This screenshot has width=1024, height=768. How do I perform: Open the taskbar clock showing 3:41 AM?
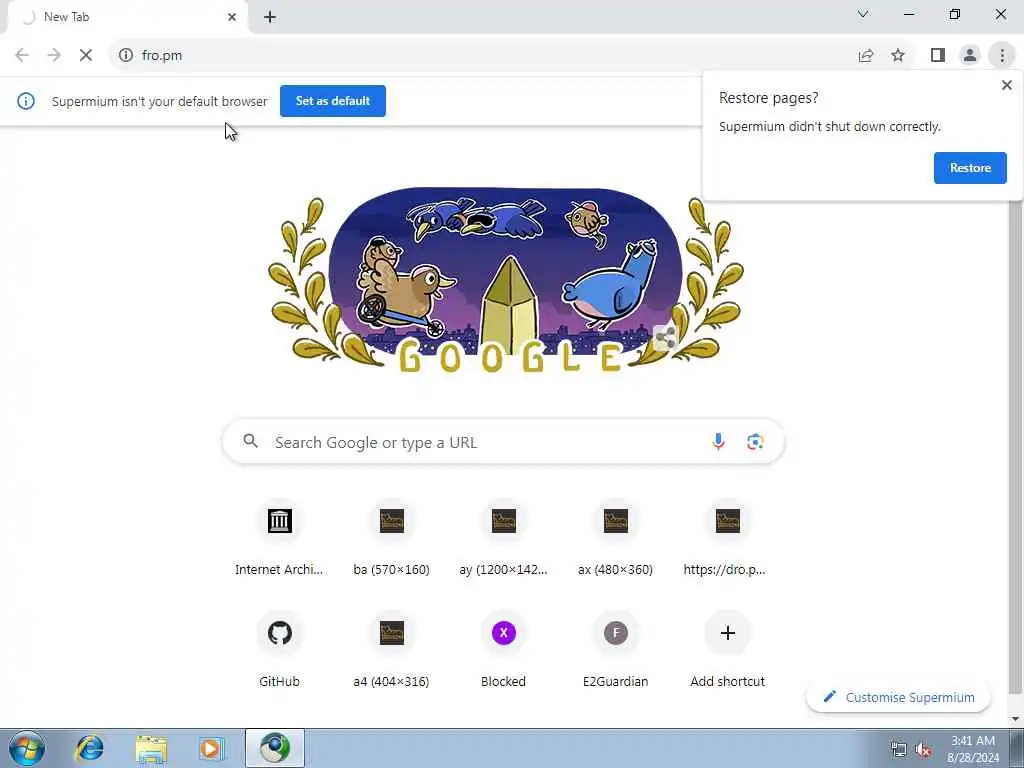coord(973,749)
